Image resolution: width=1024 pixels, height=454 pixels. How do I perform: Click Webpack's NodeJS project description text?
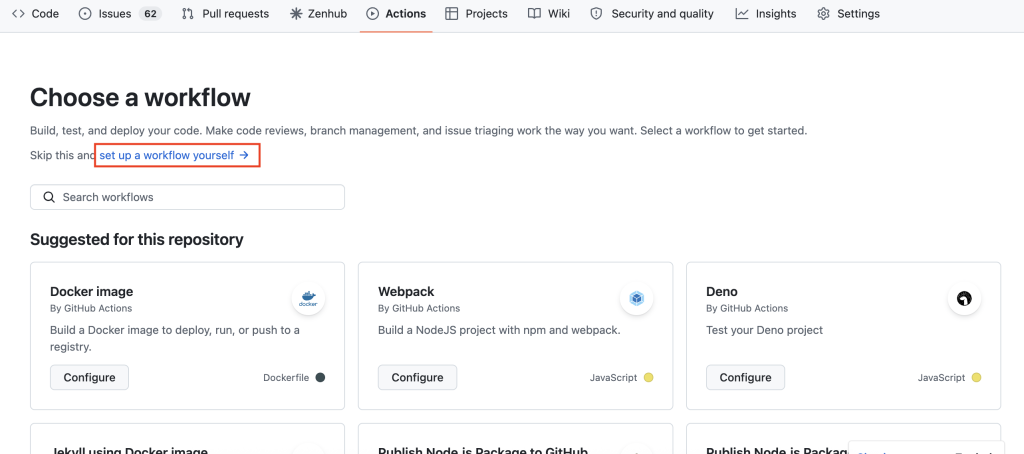click(x=499, y=331)
